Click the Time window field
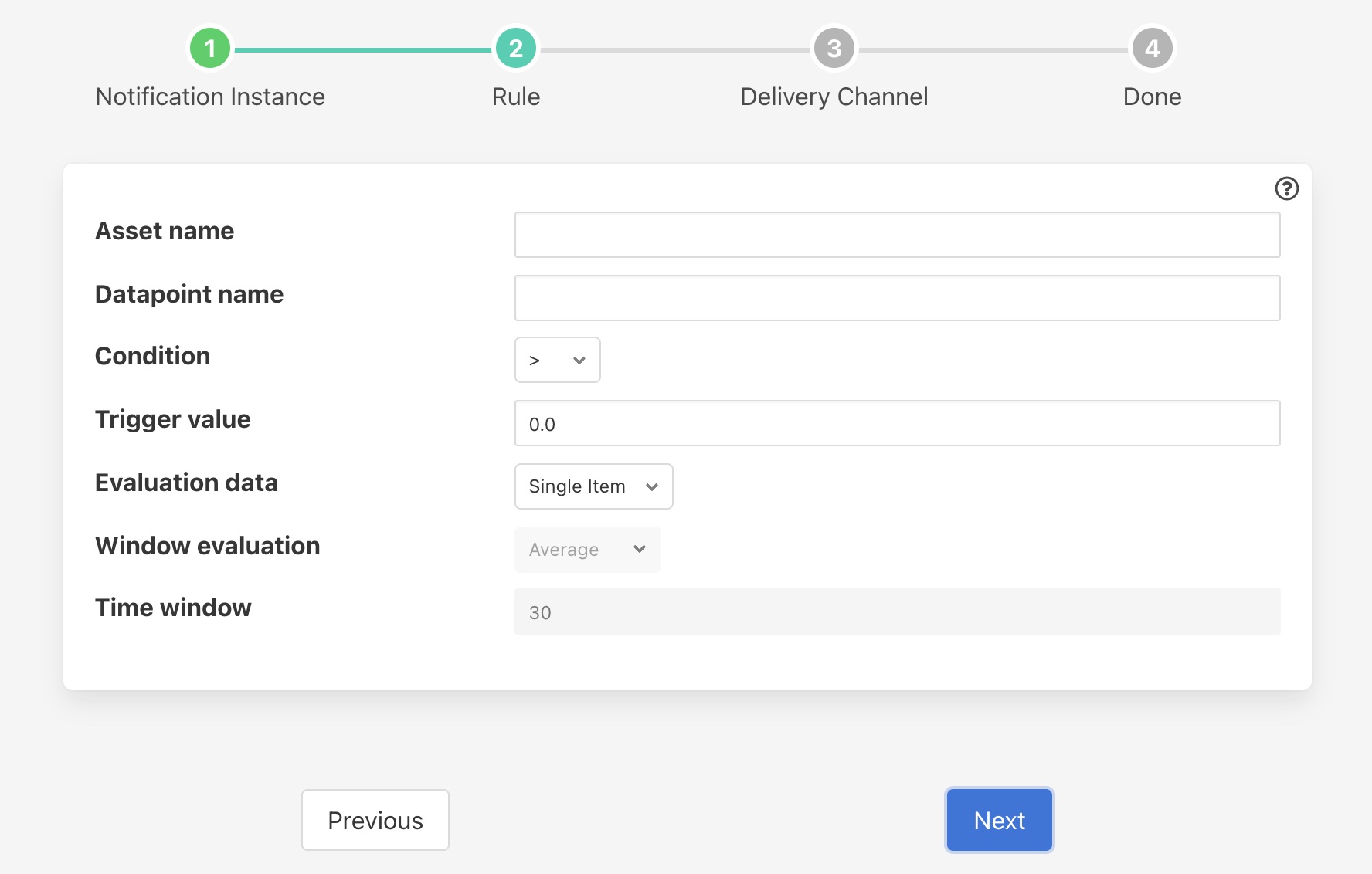The width and height of the screenshot is (1372, 874). click(x=897, y=611)
